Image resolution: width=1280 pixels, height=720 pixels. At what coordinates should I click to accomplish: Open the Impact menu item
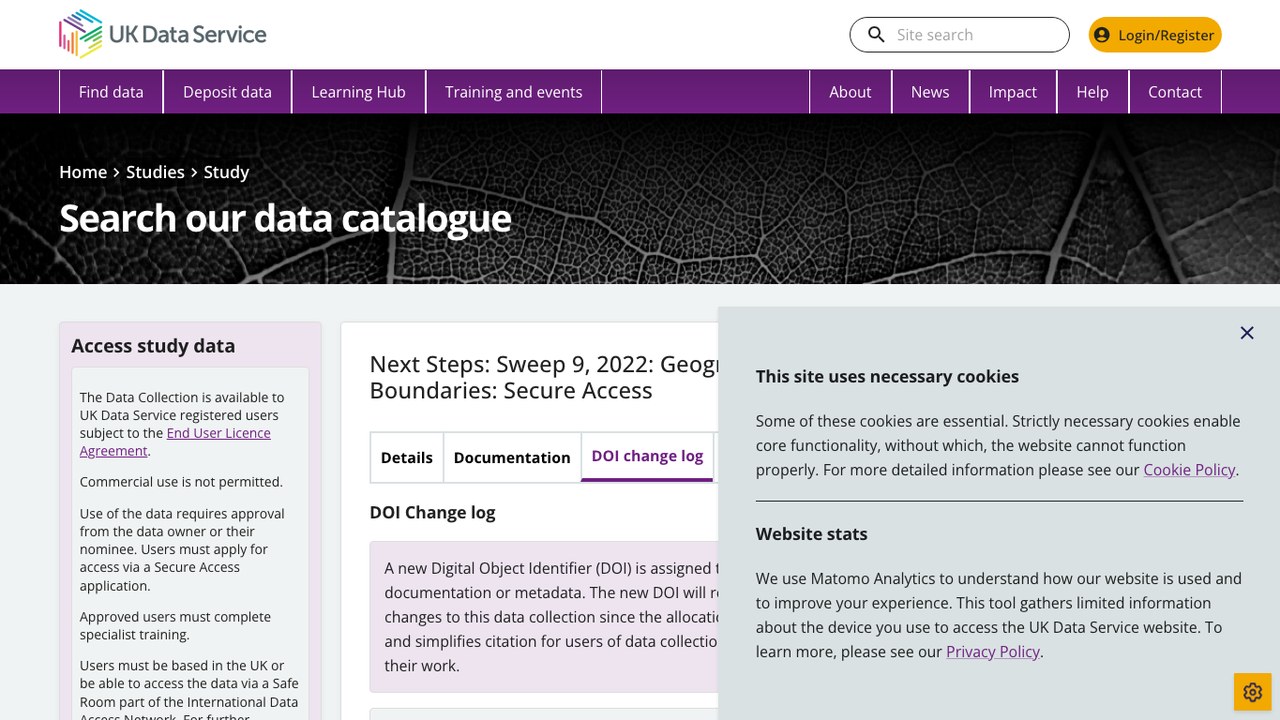(1013, 92)
